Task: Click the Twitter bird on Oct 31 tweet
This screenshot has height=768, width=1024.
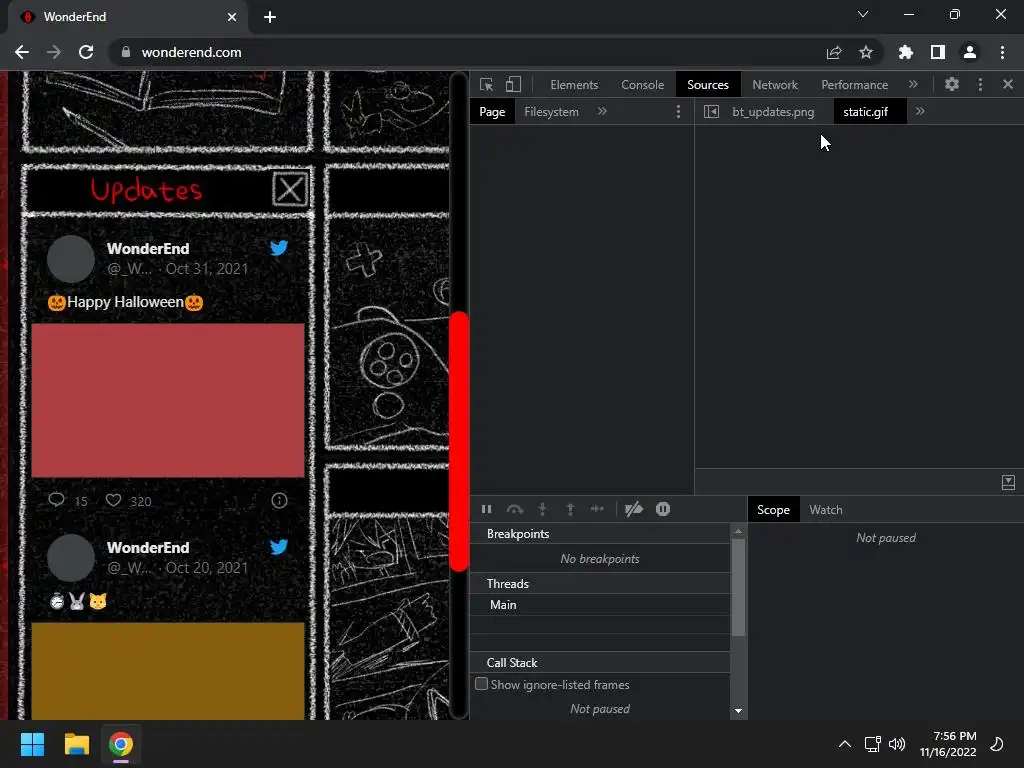Action: [279, 248]
